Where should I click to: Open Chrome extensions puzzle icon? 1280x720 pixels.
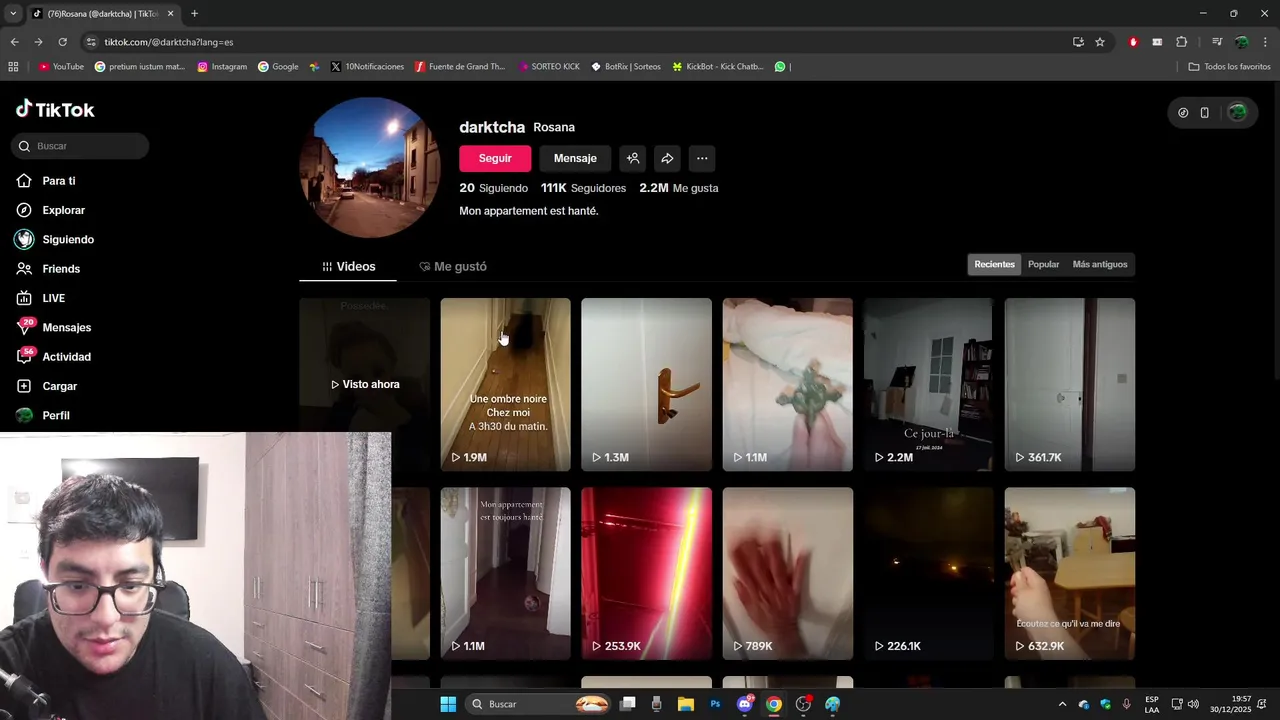point(1182,42)
